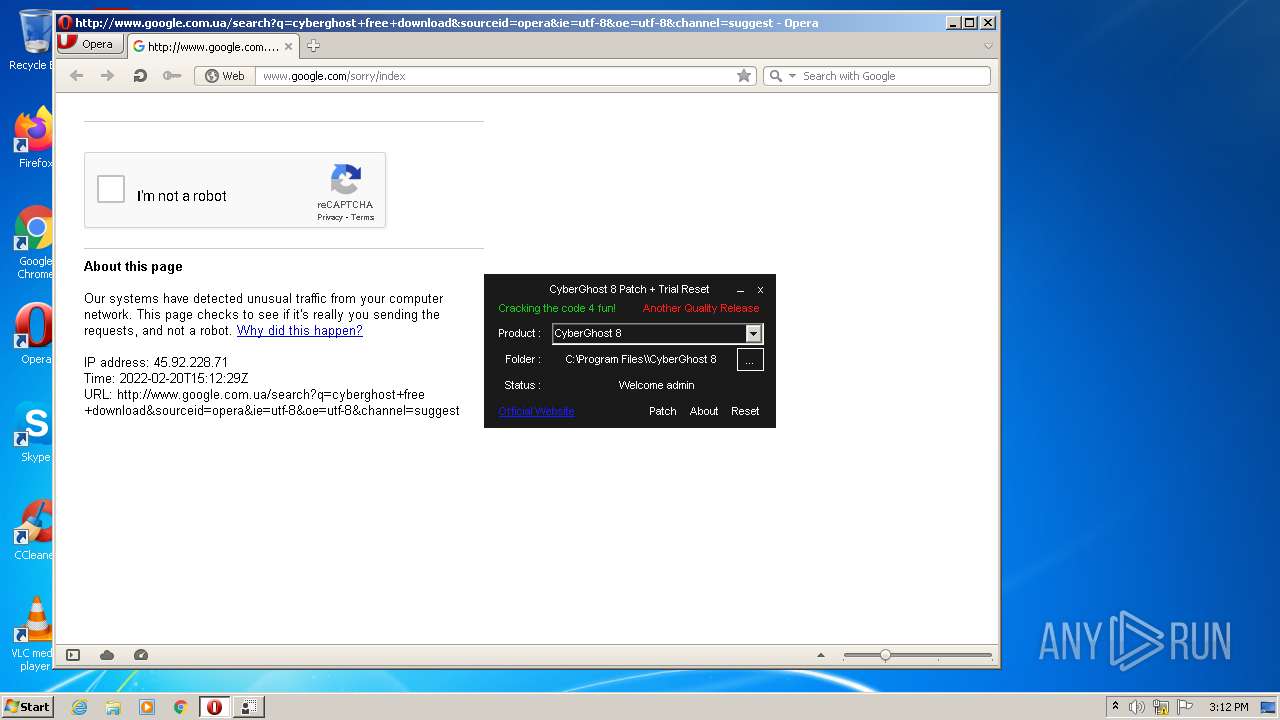Switch to CyberGhost patcher taskbar button
Image resolution: width=1280 pixels, height=720 pixels.
tap(248, 707)
